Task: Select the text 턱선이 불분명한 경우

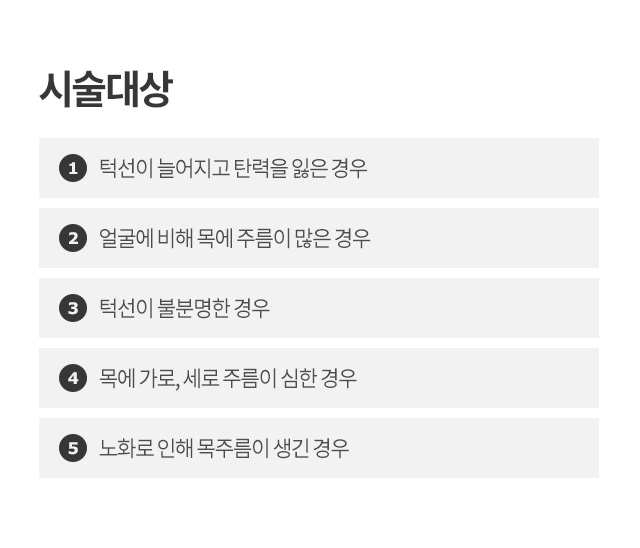Action: (x=184, y=308)
